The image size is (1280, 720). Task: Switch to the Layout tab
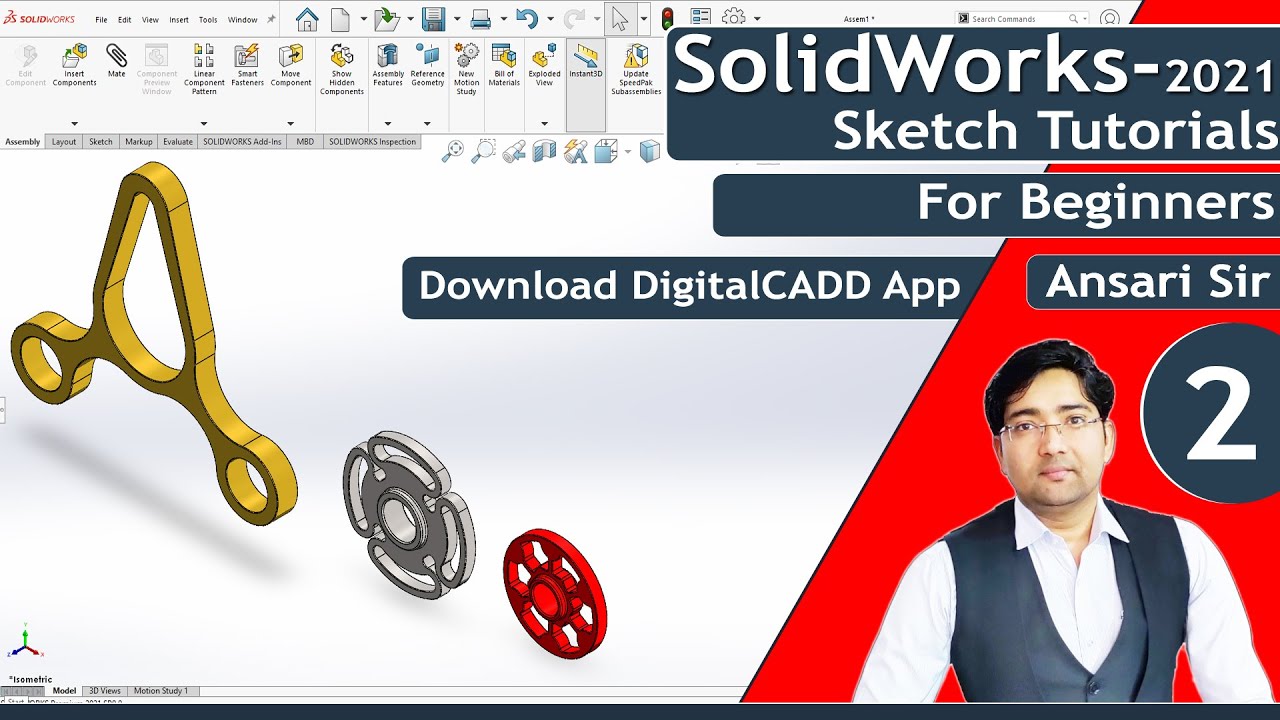click(64, 142)
